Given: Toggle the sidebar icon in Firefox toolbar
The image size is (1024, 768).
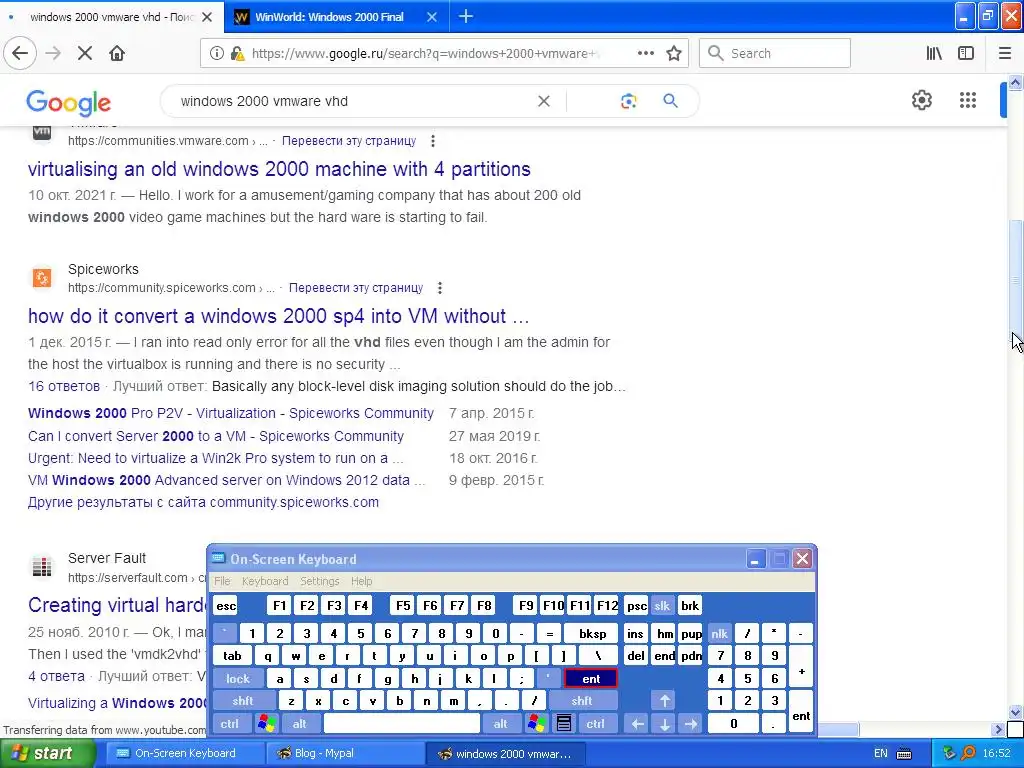Looking at the screenshot, I should [x=966, y=53].
